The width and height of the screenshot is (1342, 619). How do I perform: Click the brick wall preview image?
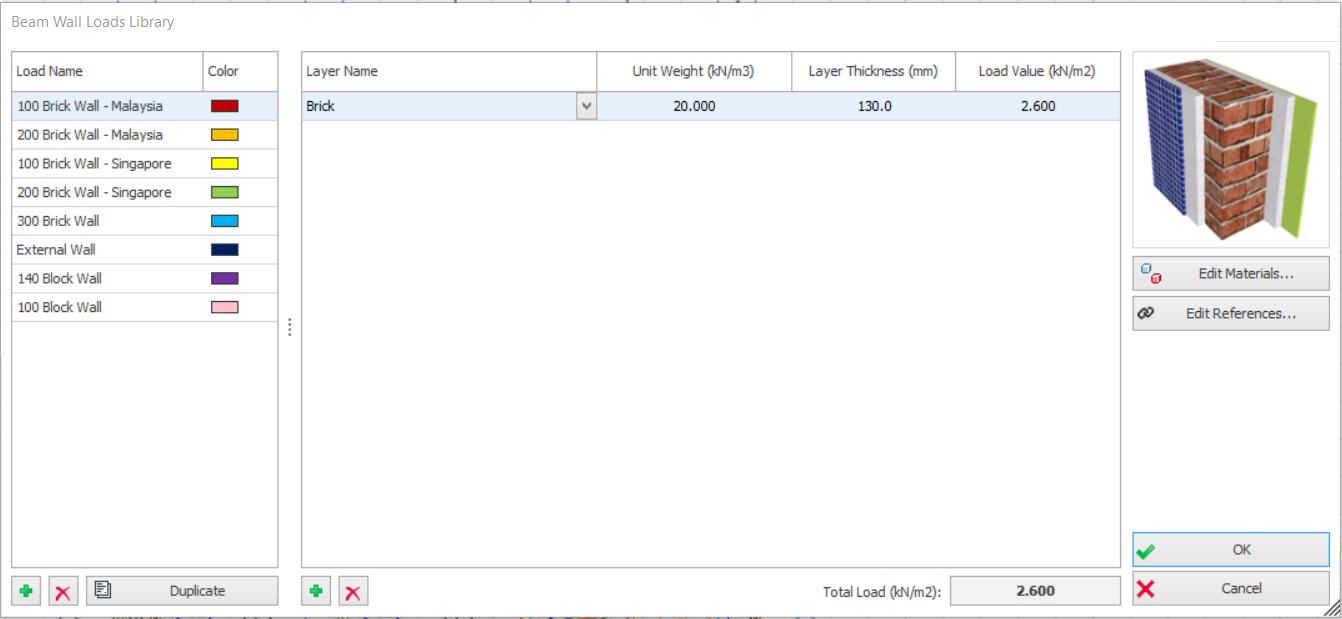coord(1231,150)
